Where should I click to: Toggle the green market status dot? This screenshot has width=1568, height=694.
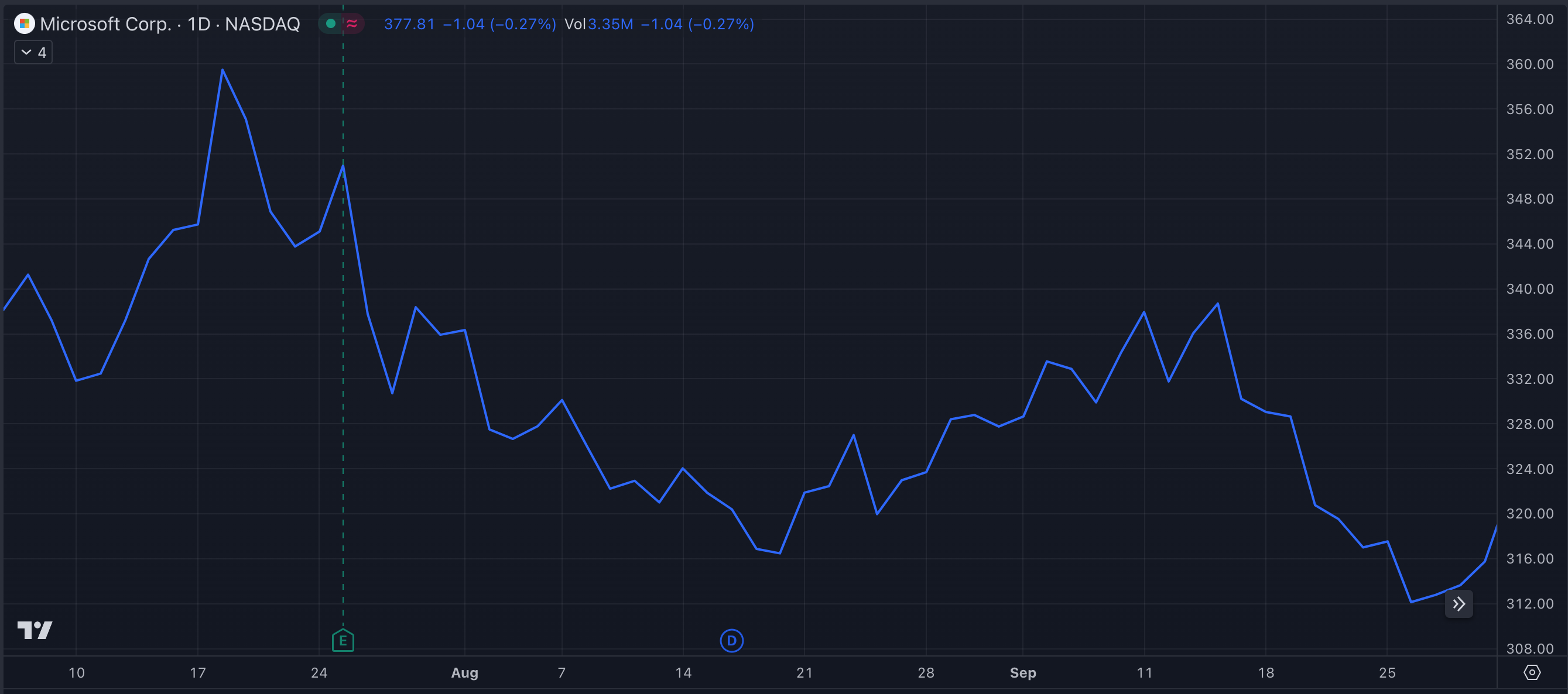(331, 24)
